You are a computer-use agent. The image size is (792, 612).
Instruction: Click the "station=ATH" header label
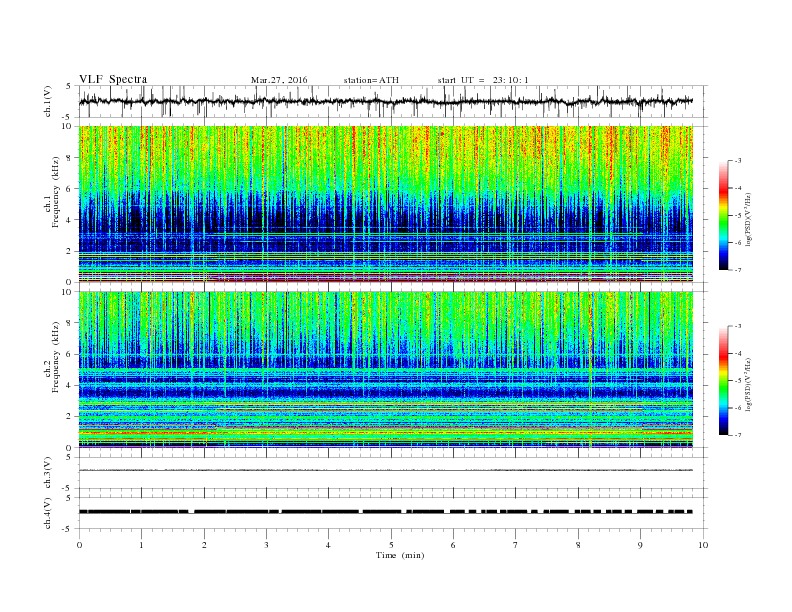371,80
